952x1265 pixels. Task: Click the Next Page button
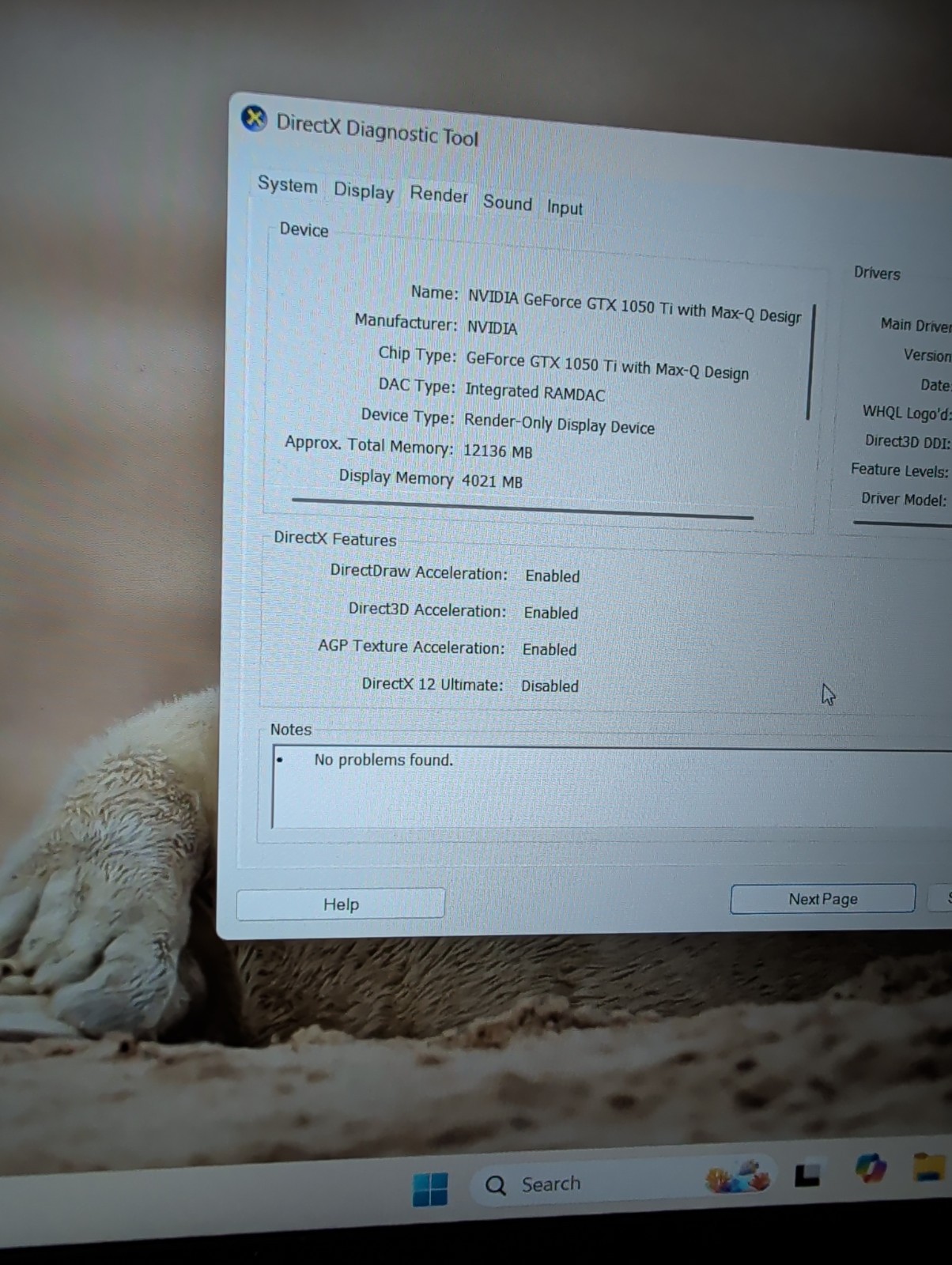pyautogui.click(x=822, y=899)
